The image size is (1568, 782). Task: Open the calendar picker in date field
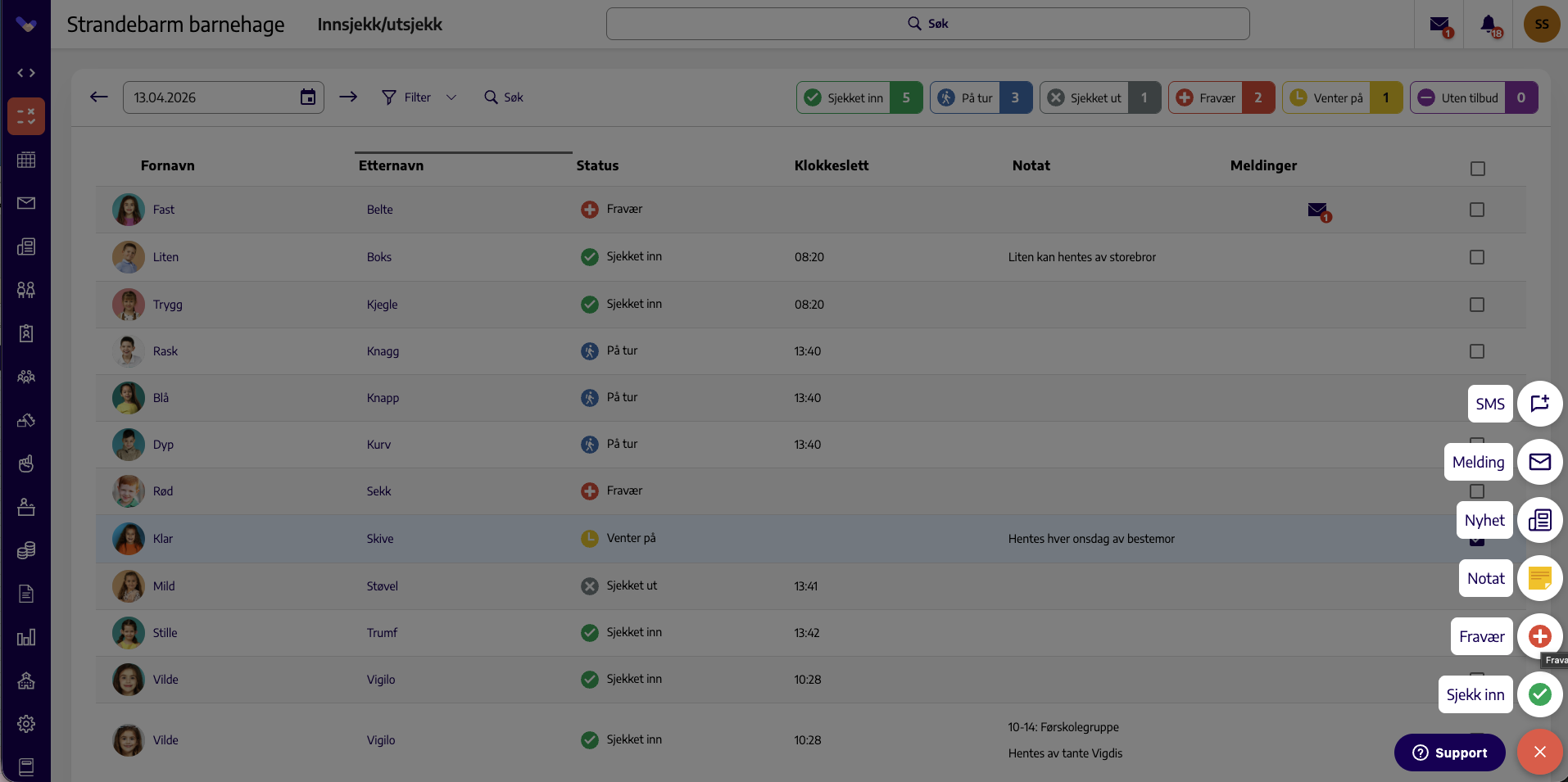coord(308,97)
